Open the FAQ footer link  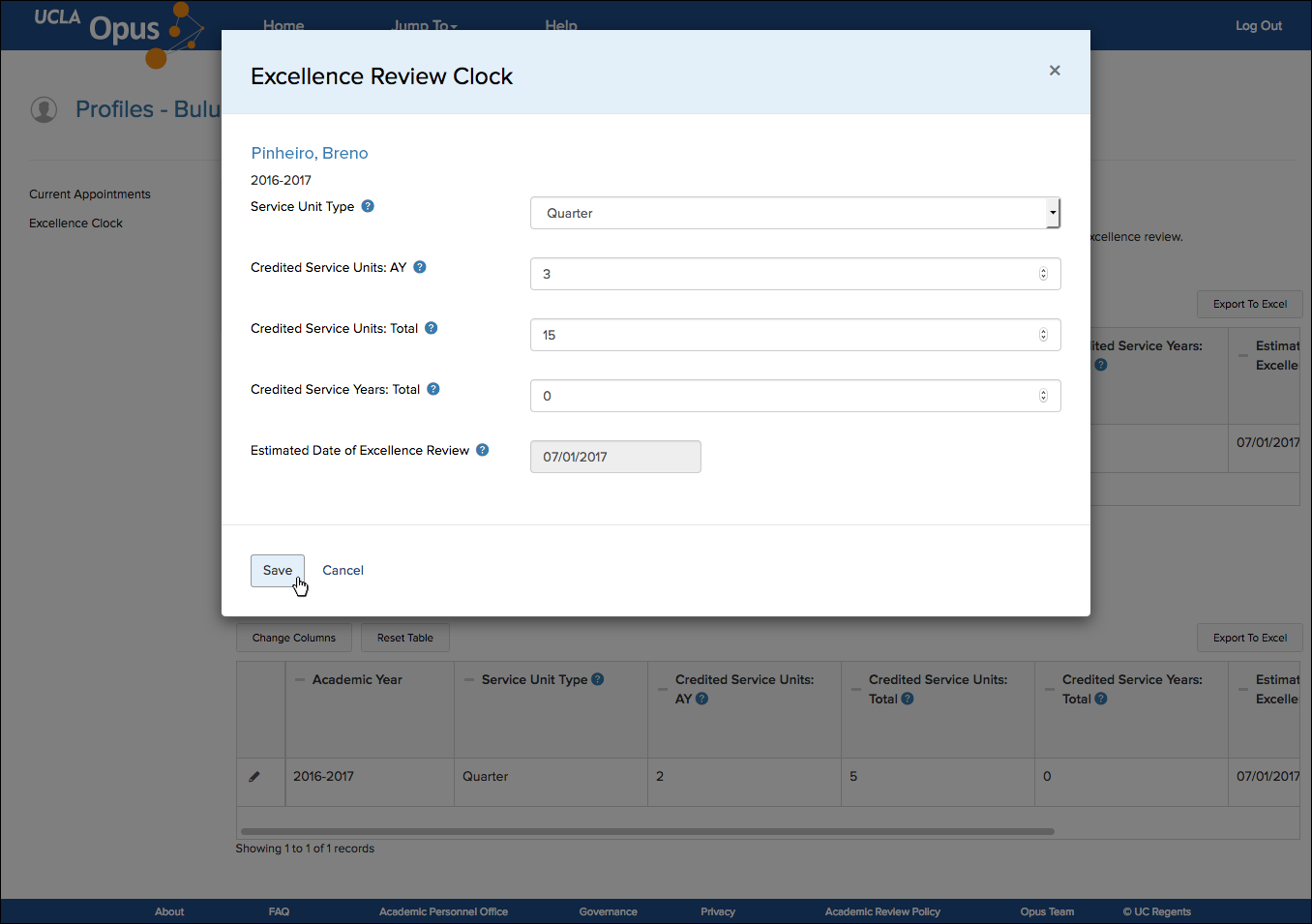pos(280,911)
